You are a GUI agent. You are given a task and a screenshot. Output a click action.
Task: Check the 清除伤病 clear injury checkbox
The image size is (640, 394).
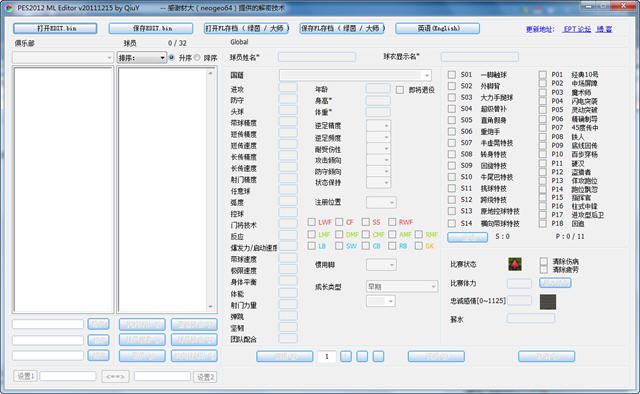[544, 261]
